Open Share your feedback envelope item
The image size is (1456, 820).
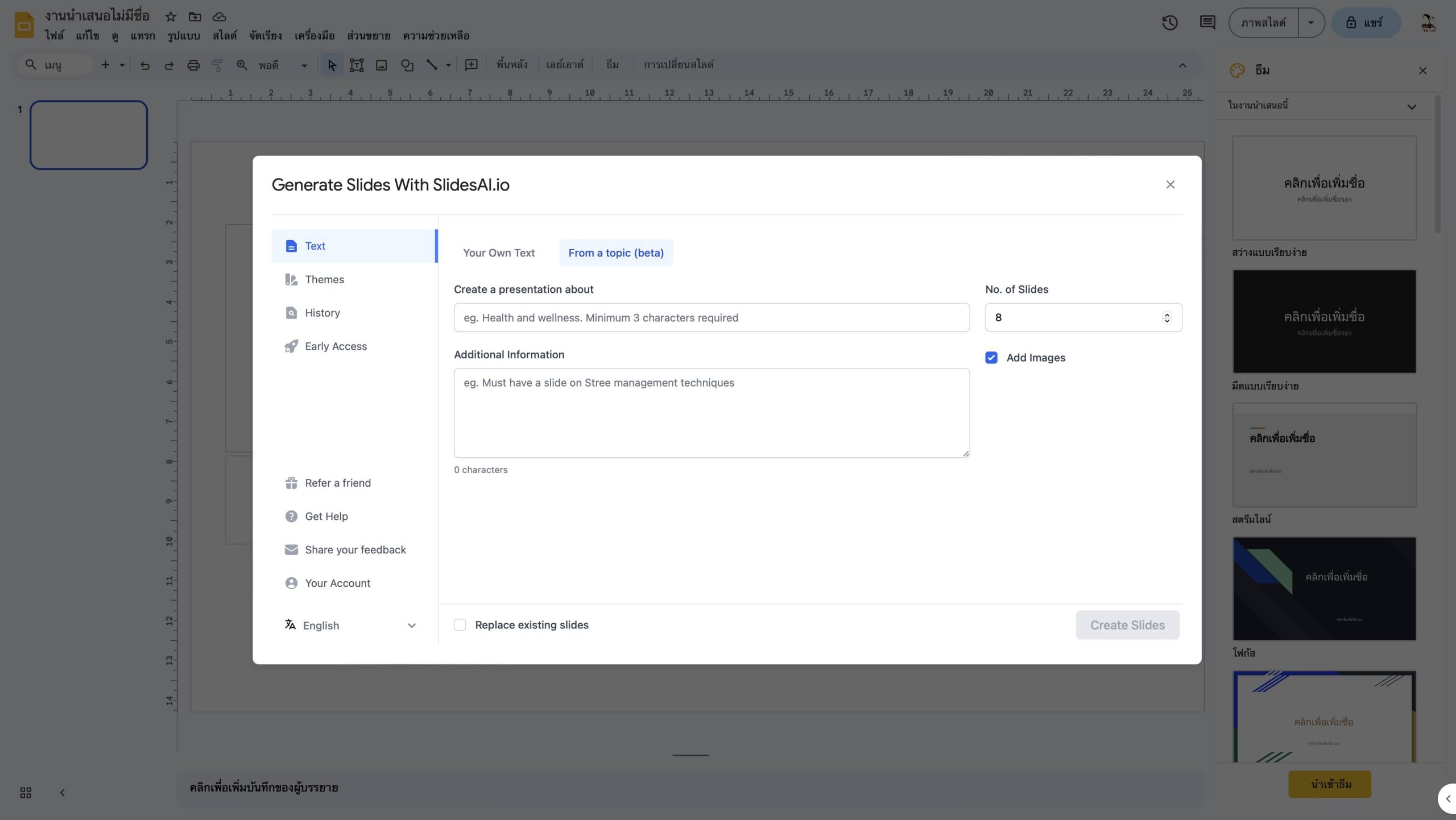355,550
